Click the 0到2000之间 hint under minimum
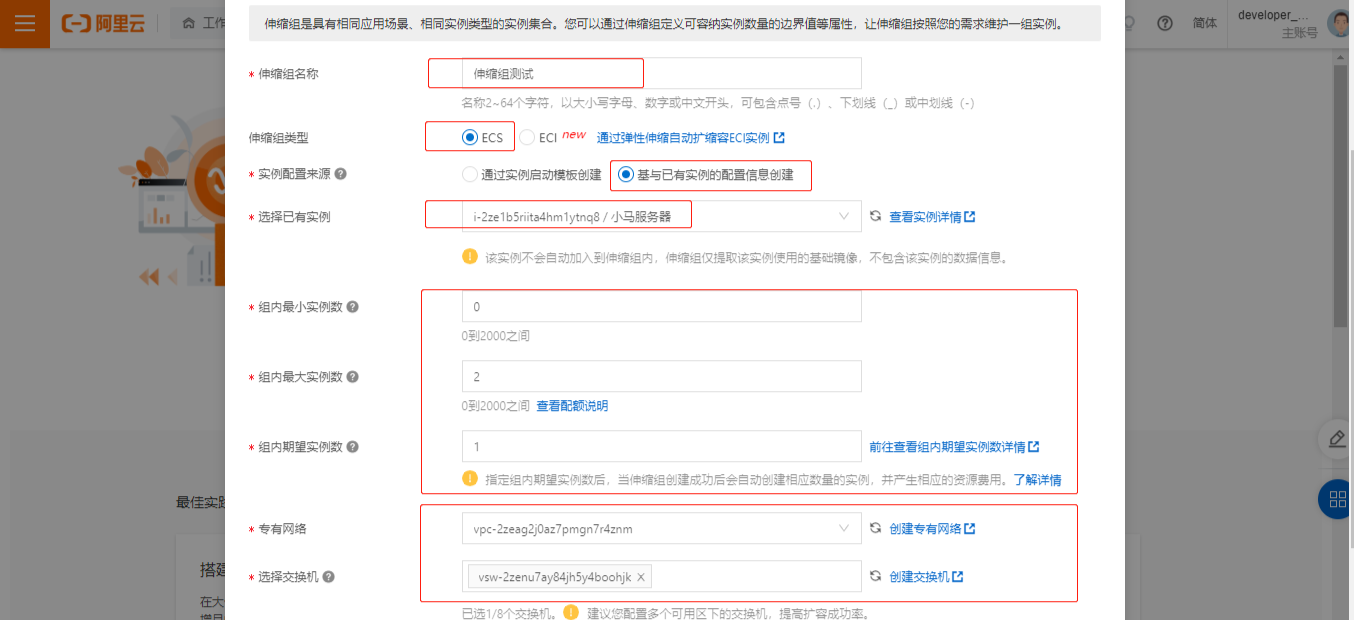 [496, 336]
